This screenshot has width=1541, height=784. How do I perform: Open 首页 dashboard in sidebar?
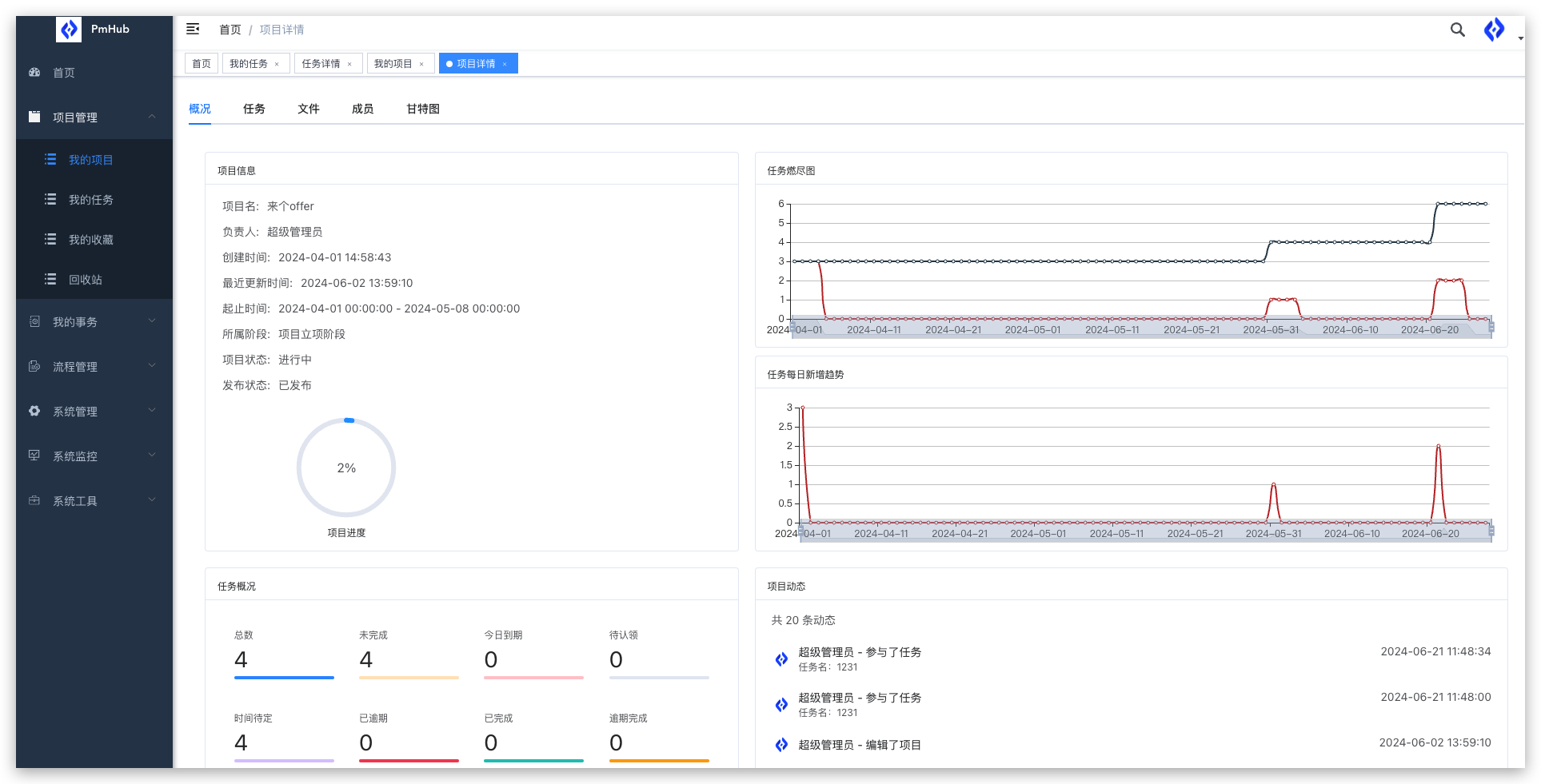coord(64,73)
